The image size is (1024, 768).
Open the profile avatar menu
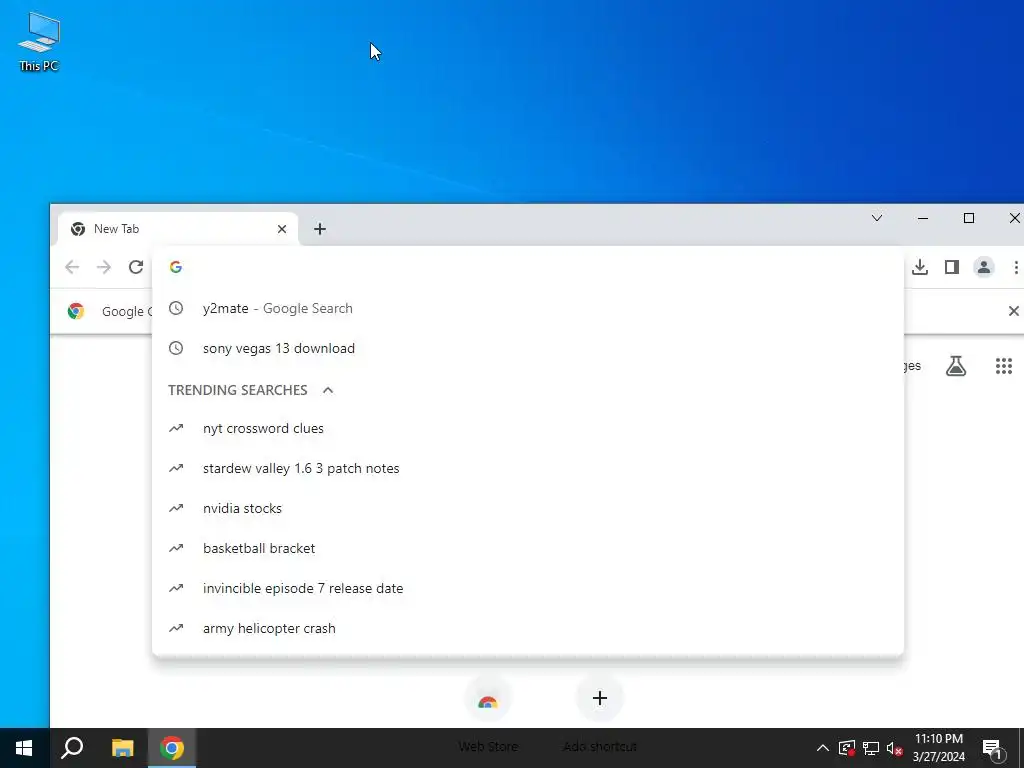tap(984, 267)
